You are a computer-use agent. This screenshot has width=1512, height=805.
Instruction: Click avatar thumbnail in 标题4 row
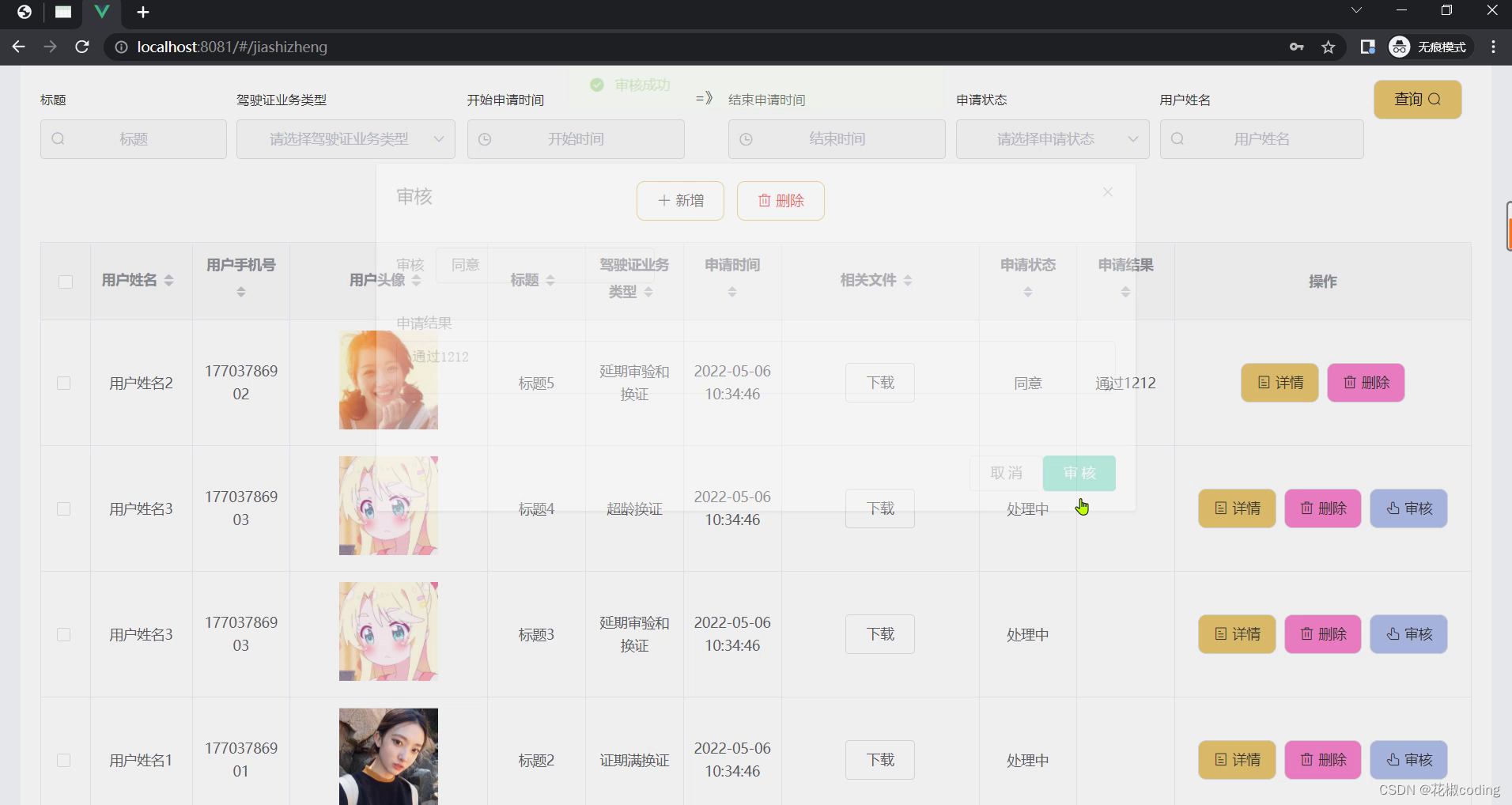pyautogui.click(x=388, y=506)
